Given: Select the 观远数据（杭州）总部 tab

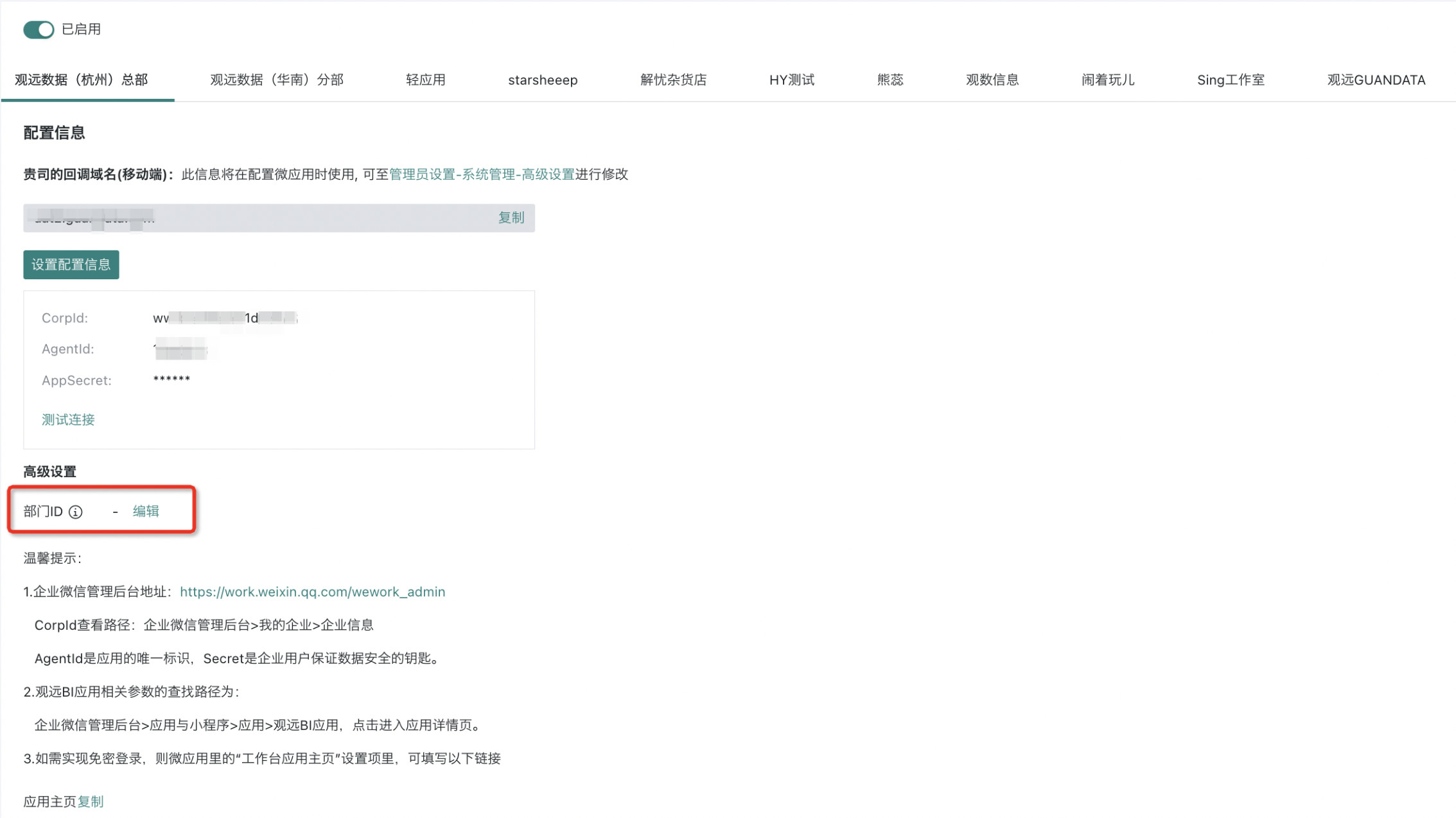Looking at the screenshot, I should click(x=82, y=80).
